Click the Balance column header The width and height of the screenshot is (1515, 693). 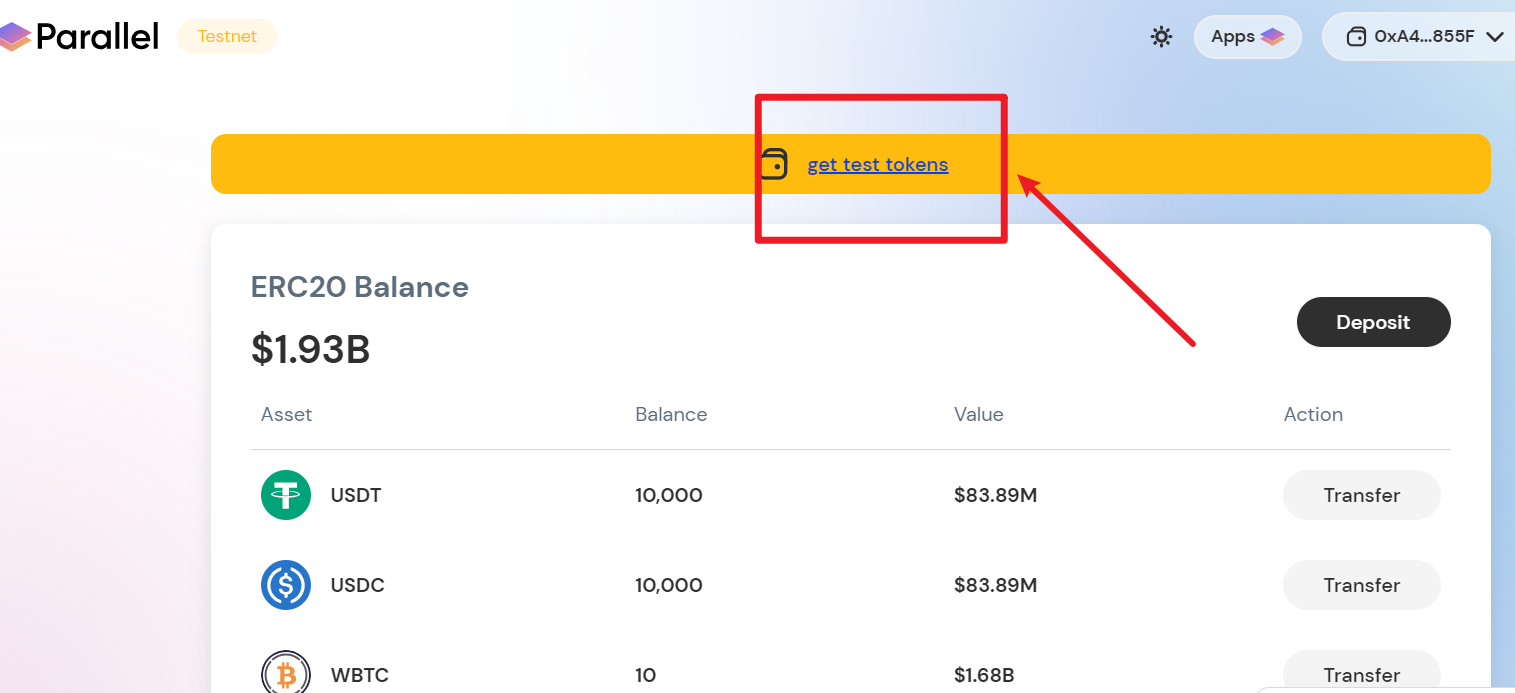pos(671,414)
